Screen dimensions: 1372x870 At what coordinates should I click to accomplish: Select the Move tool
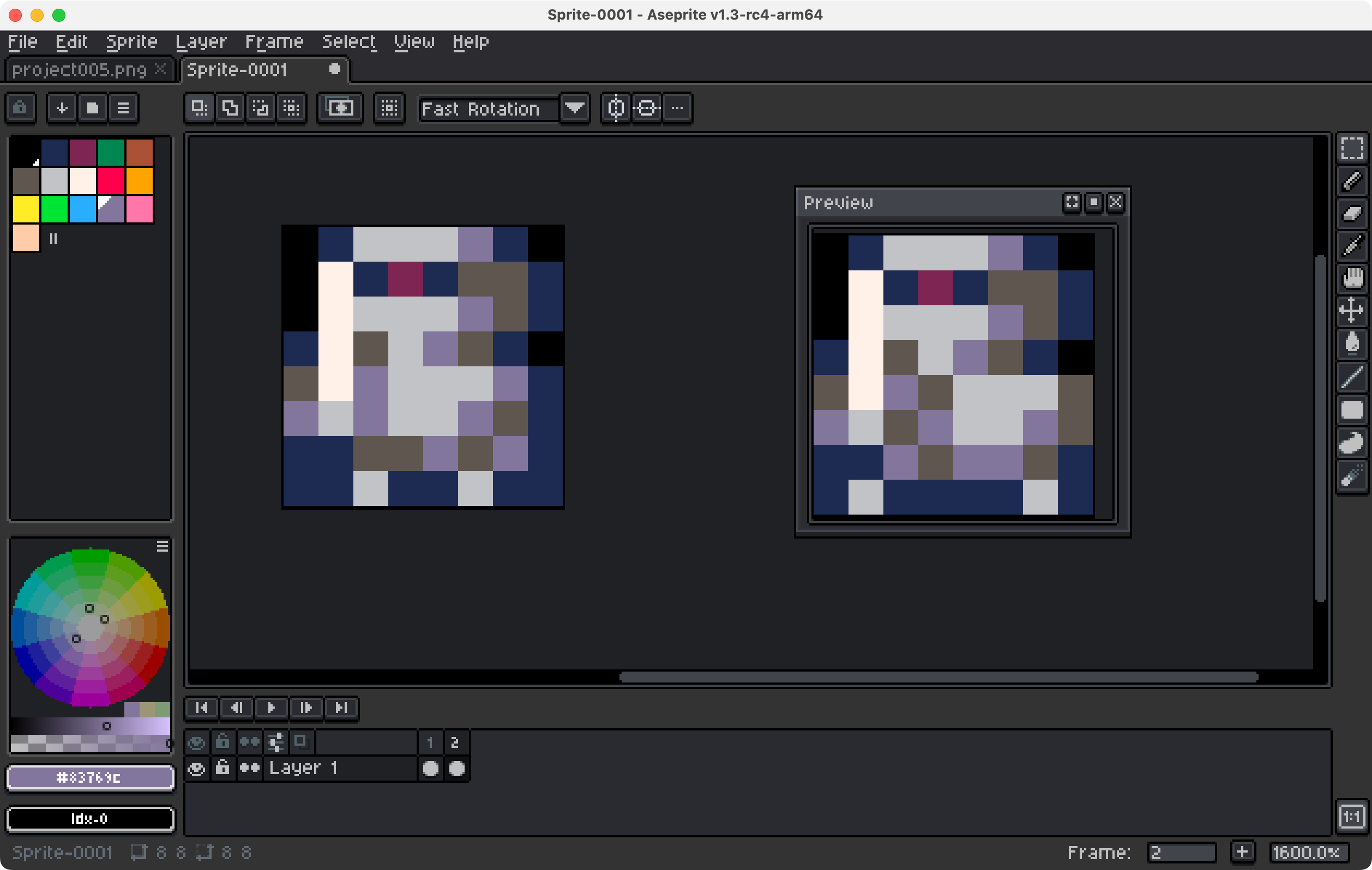[1351, 311]
